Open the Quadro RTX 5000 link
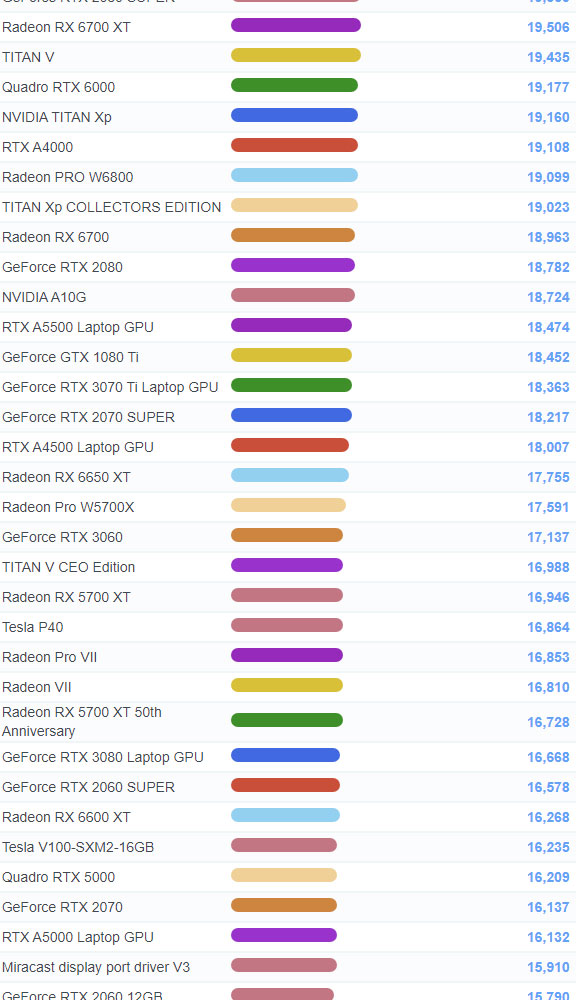The image size is (576, 1000). click(x=59, y=877)
